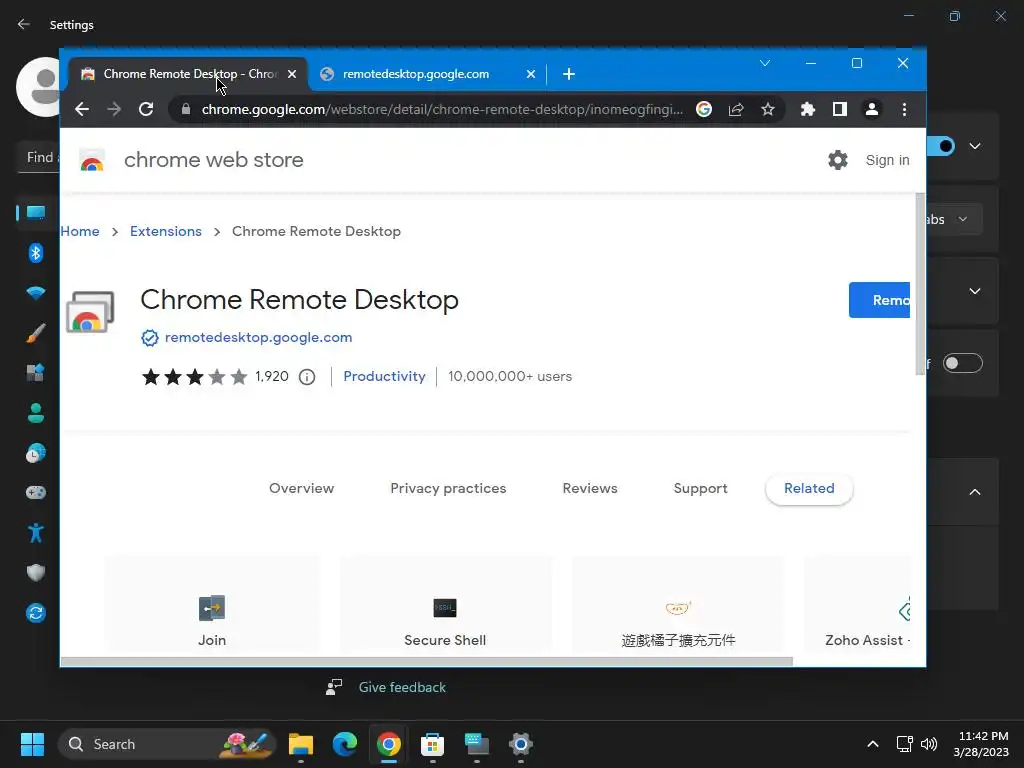Open the Overview tab

coord(302,488)
